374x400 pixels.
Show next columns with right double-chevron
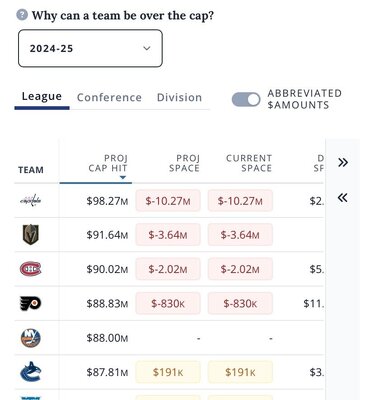pos(343,163)
